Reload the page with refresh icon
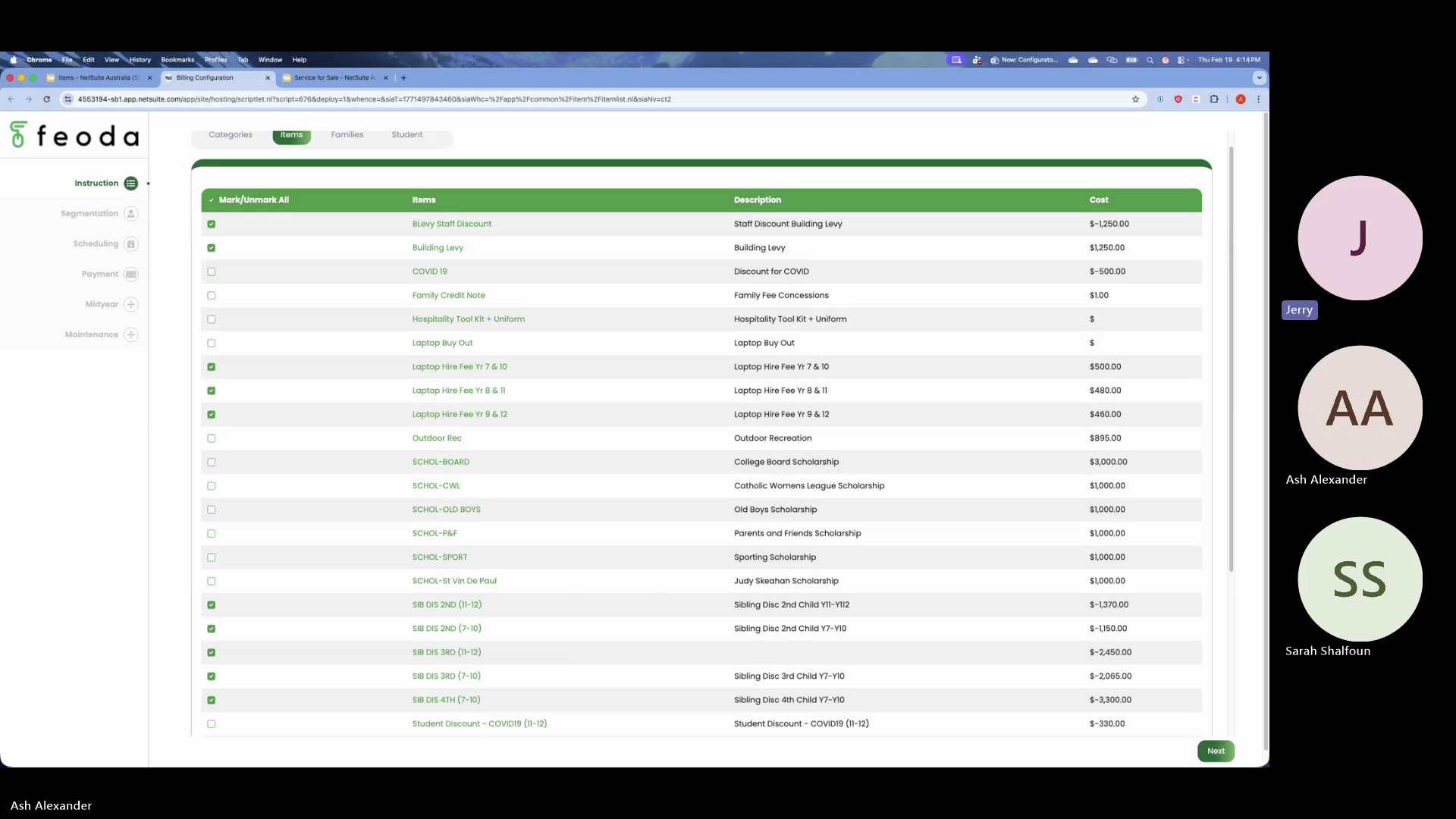 (x=47, y=99)
